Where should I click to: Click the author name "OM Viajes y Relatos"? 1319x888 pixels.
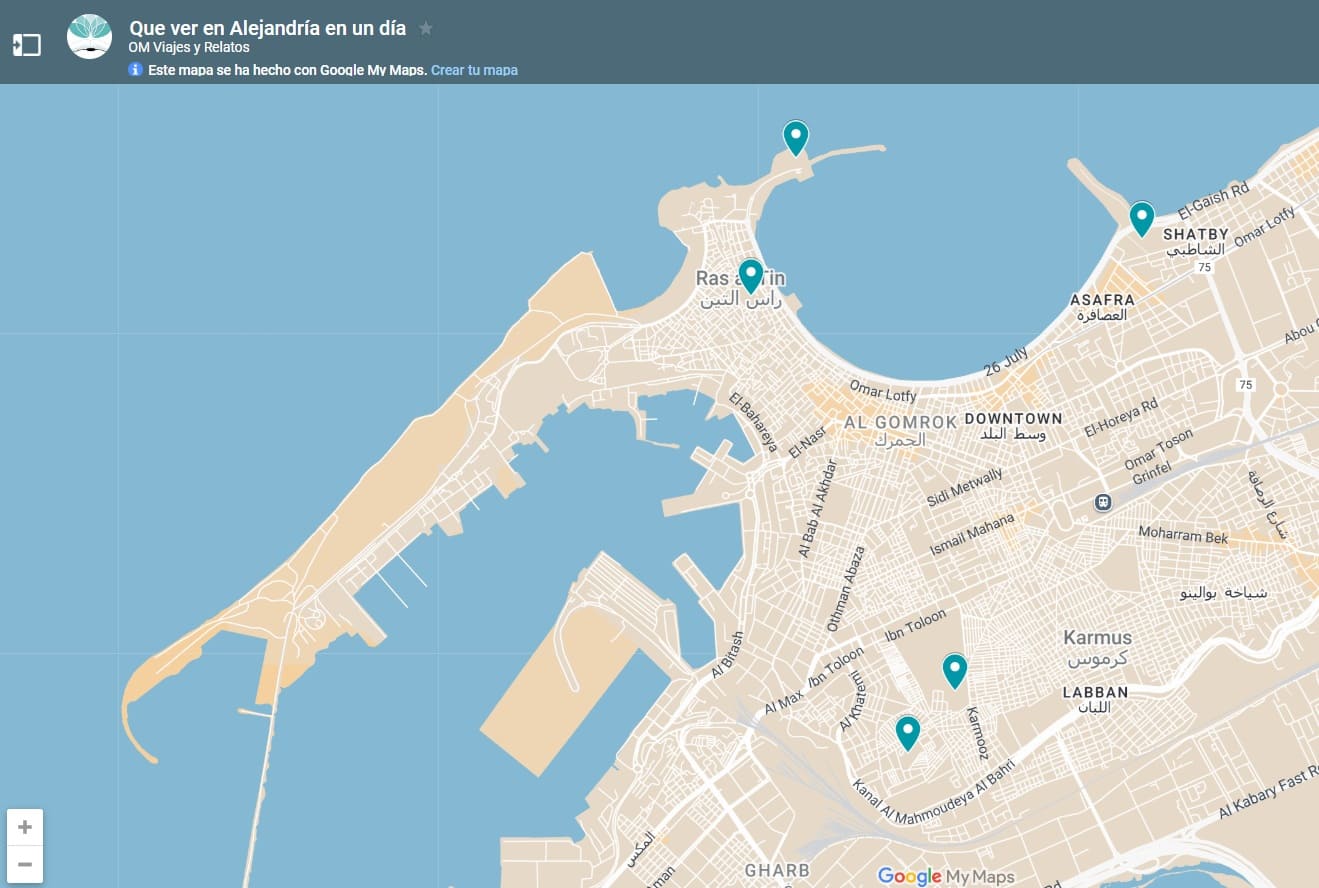coord(189,47)
